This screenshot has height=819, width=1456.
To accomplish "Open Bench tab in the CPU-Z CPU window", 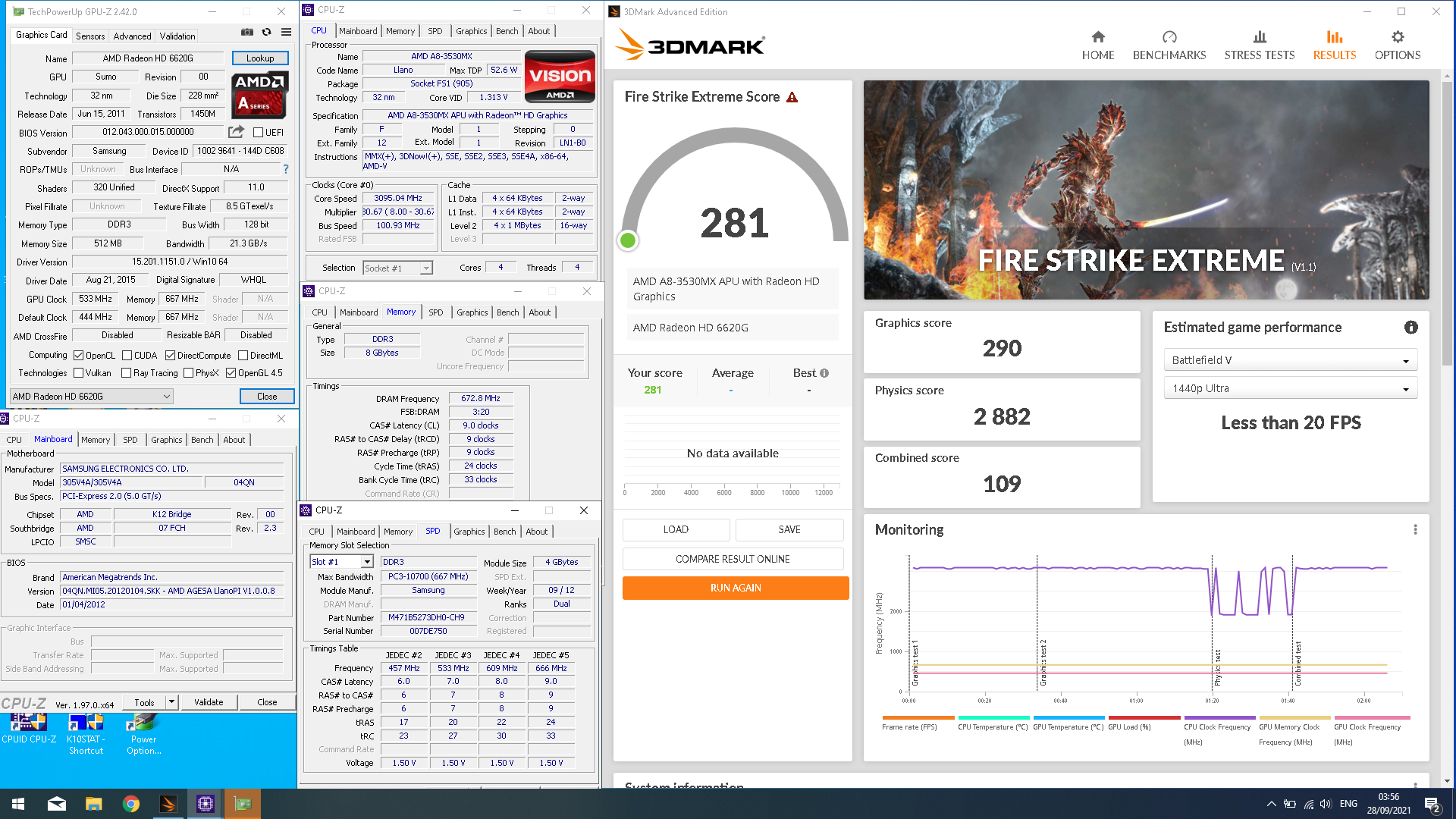I will [507, 31].
